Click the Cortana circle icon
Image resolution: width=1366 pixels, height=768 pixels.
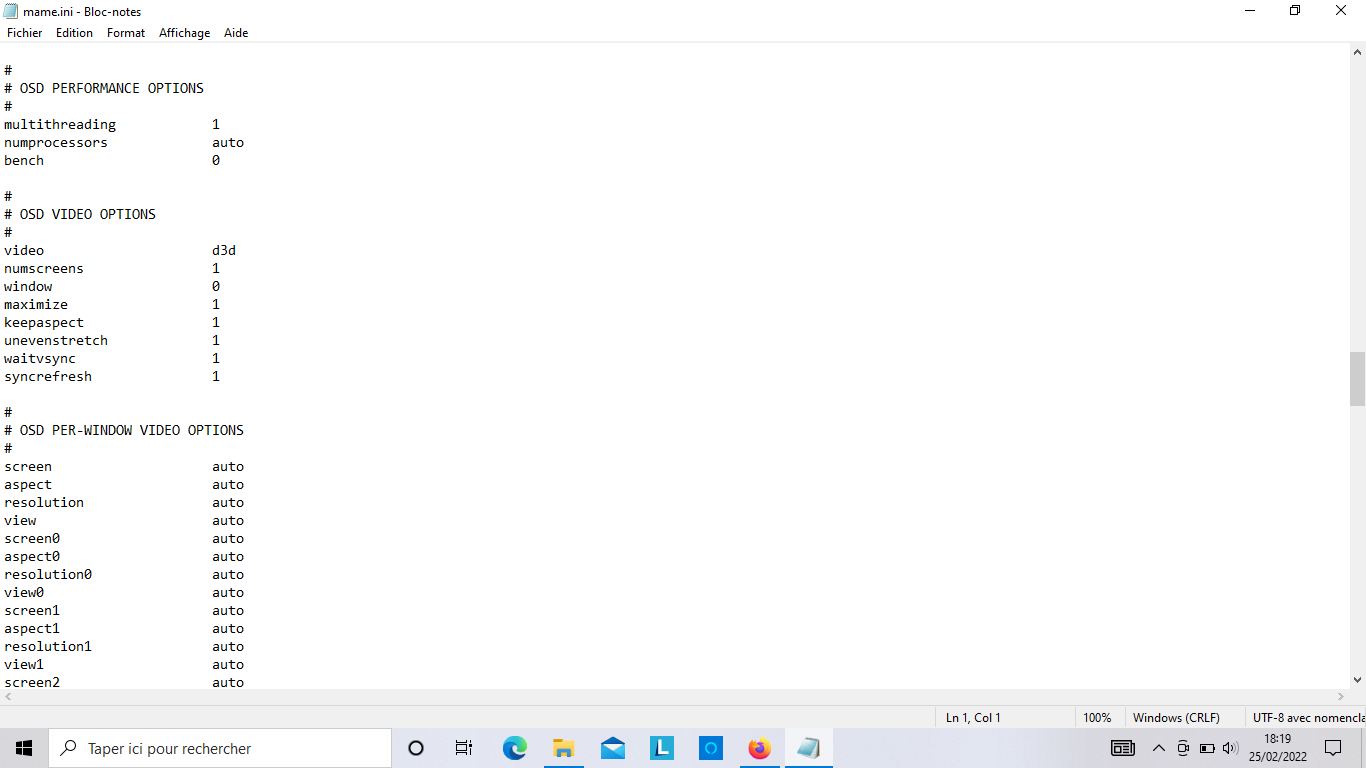pyautogui.click(x=416, y=748)
